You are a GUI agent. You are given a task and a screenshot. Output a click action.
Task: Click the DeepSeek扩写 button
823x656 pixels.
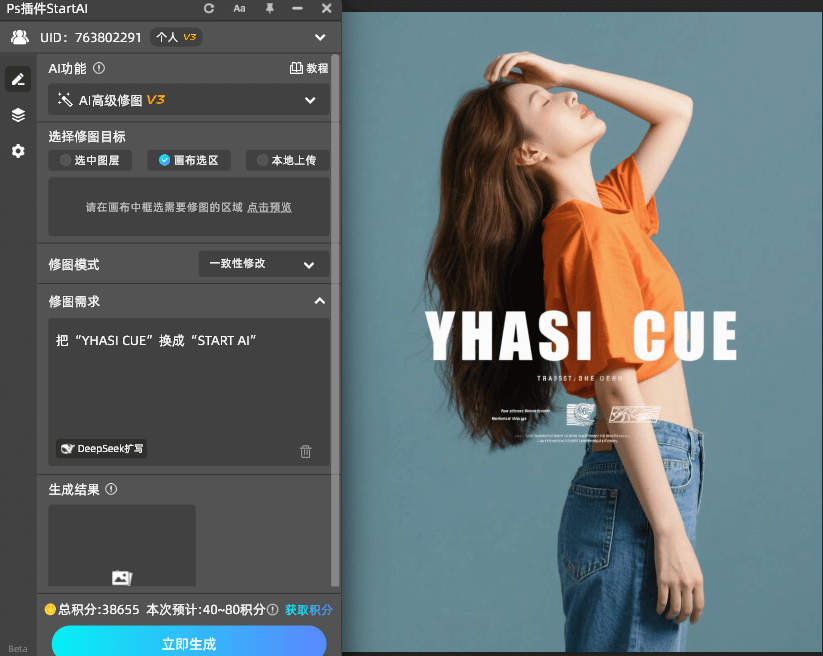[102, 449]
